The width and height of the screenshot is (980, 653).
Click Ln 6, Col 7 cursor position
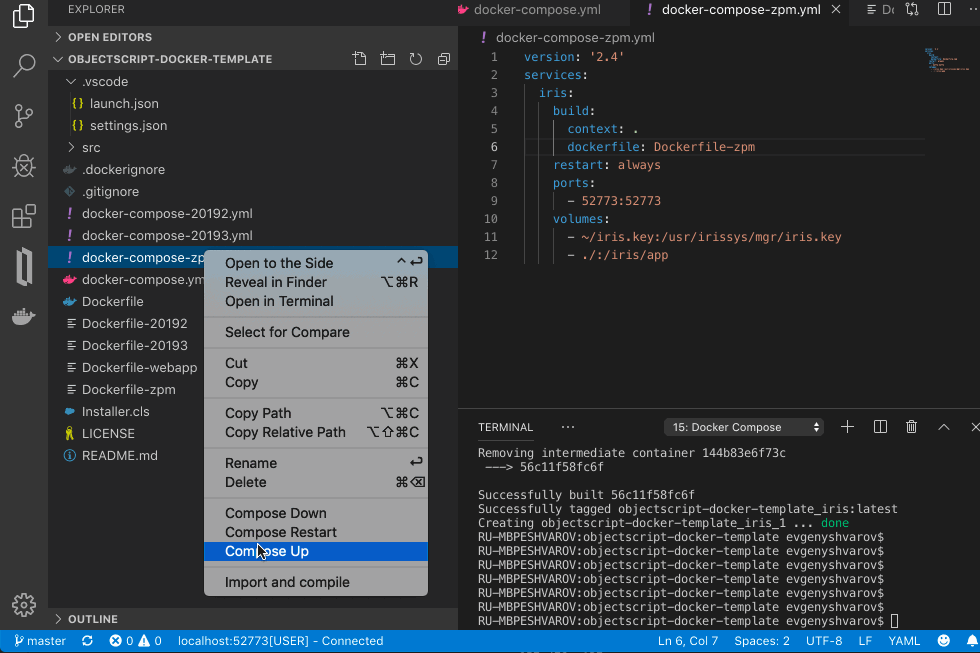[x=688, y=641]
